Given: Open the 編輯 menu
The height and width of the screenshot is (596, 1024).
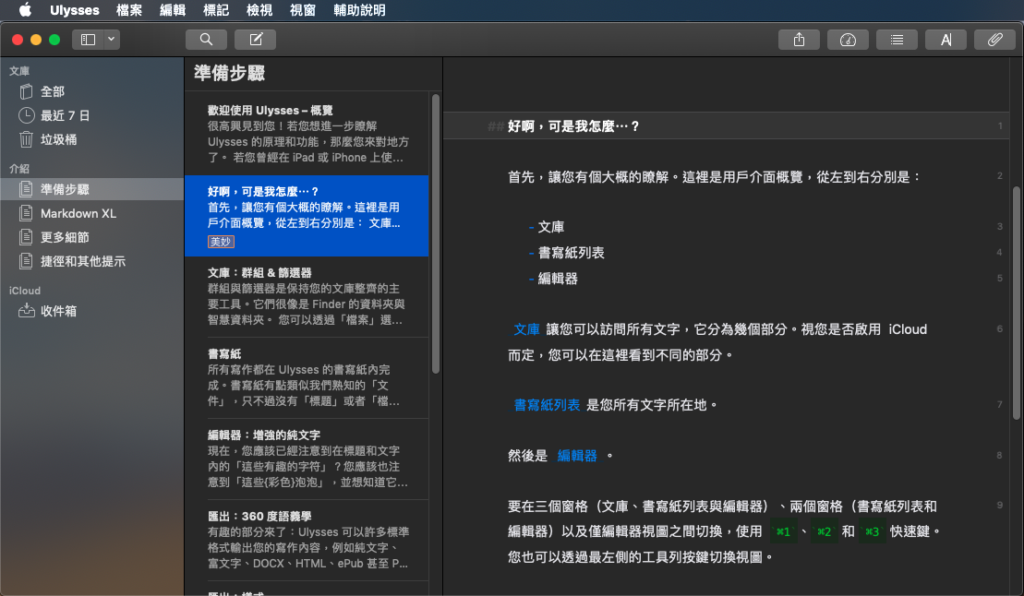Looking at the screenshot, I should pos(172,10).
